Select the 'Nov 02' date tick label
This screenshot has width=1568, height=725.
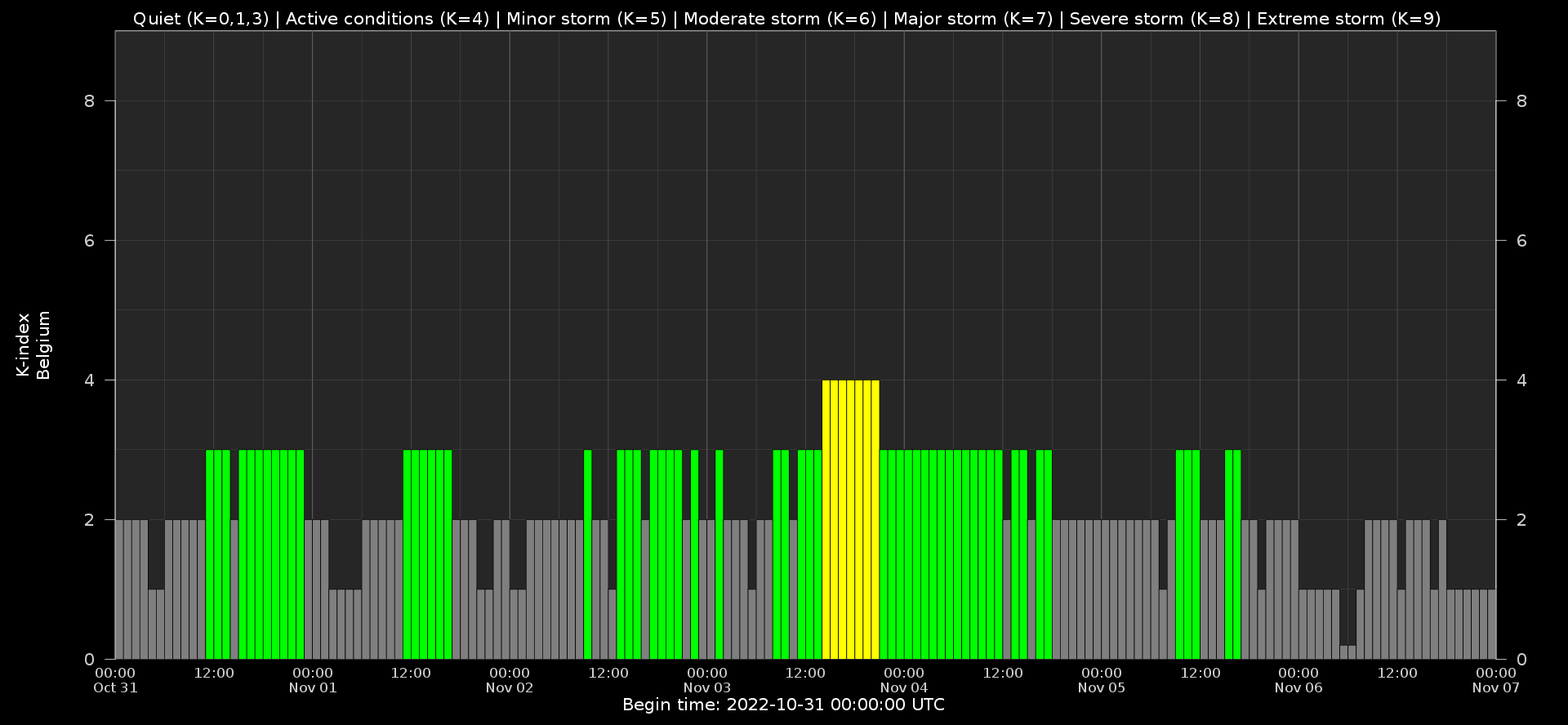tap(510, 687)
